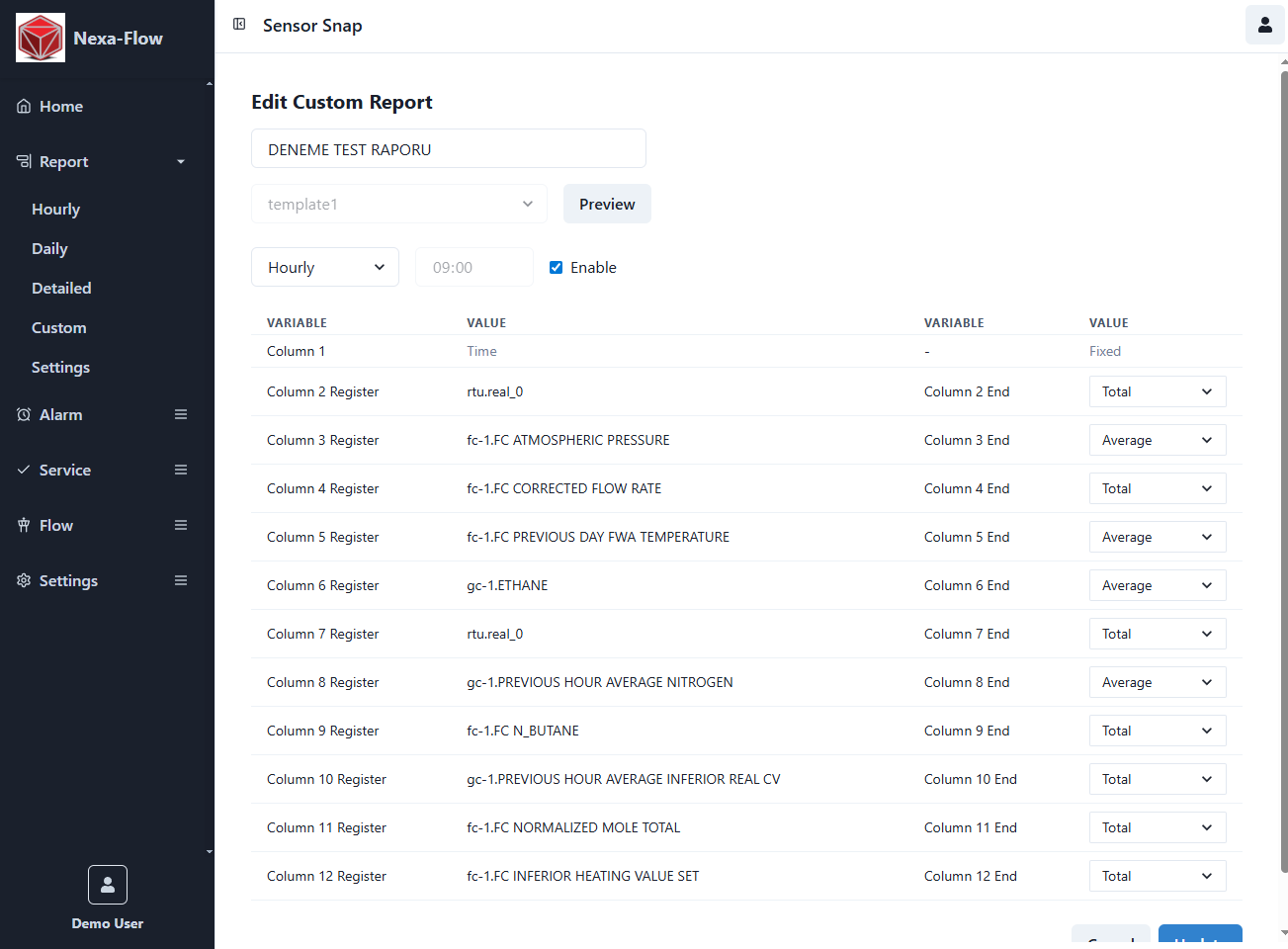Image resolution: width=1288 pixels, height=949 pixels.
Task: Collapse the sidebar using the icon beside Sensor Snap
Action: [239, 25]
